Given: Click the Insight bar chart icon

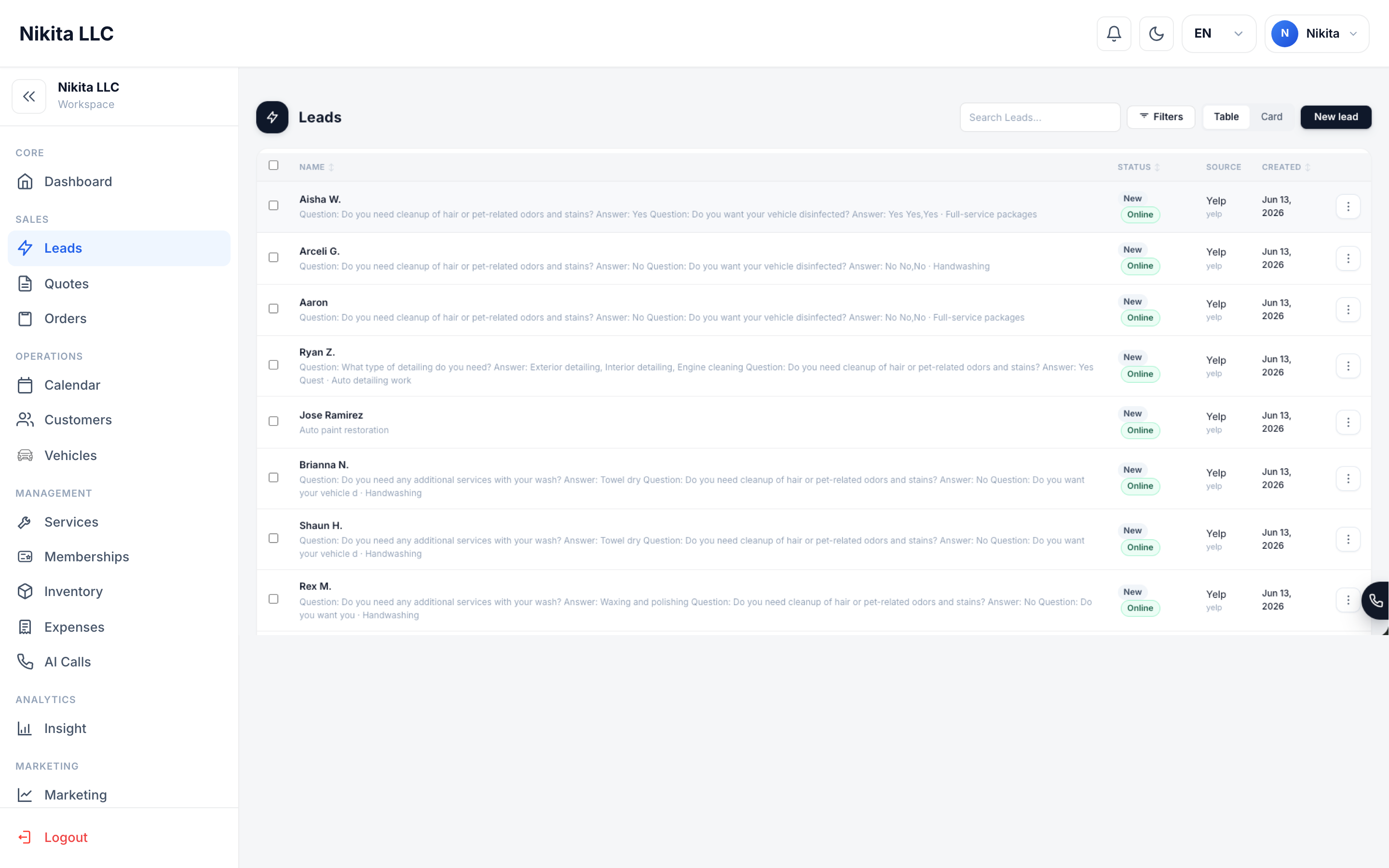Looking at the screenshot, I should pos(25,729).
